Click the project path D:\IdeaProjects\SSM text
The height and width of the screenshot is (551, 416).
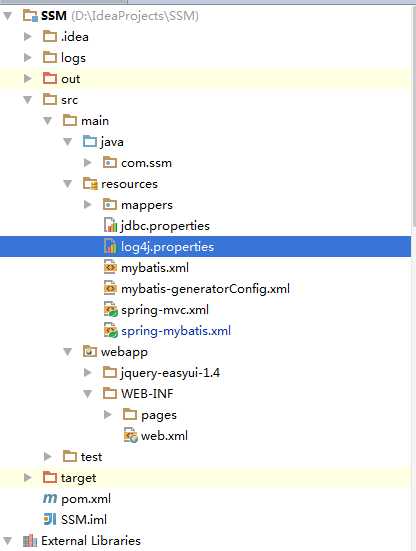tap(135, 16)
